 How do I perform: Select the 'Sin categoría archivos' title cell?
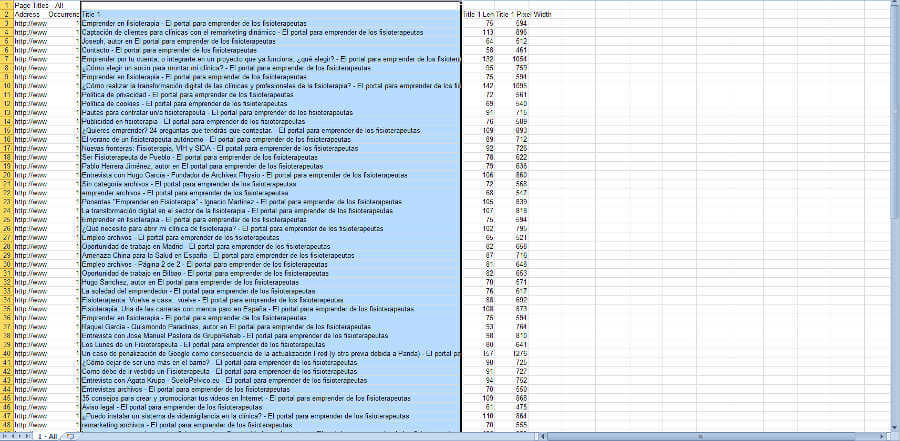tap(270, 184)
